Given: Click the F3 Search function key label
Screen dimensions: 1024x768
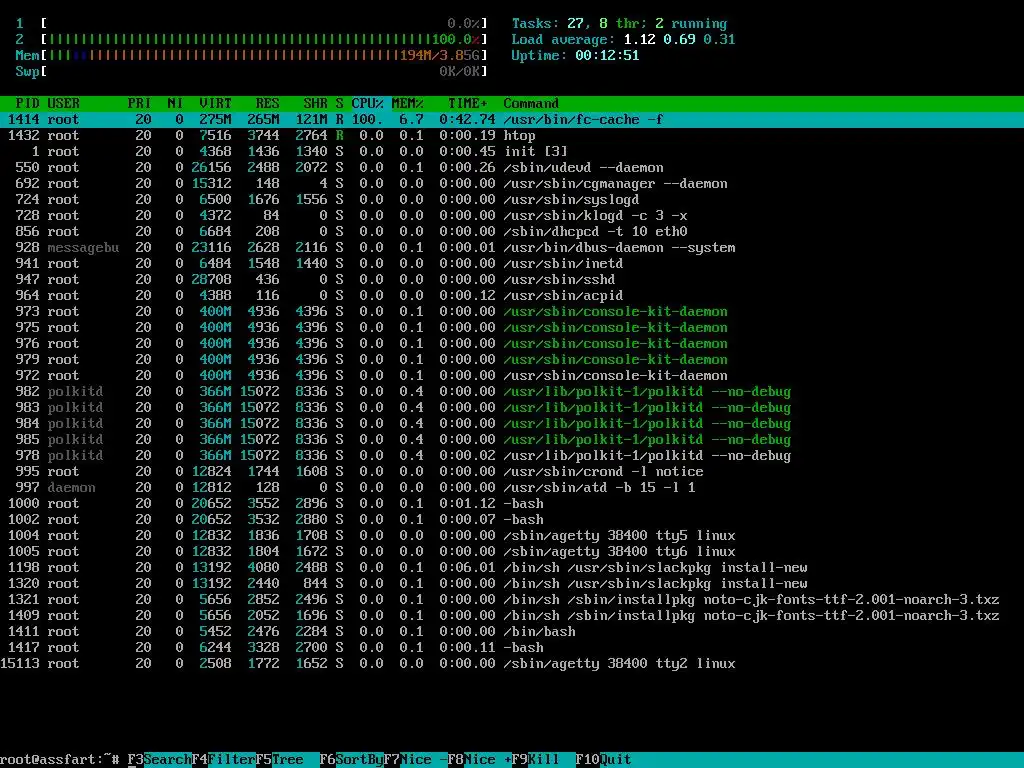Looking at the screenshot, I should point(159,760).
